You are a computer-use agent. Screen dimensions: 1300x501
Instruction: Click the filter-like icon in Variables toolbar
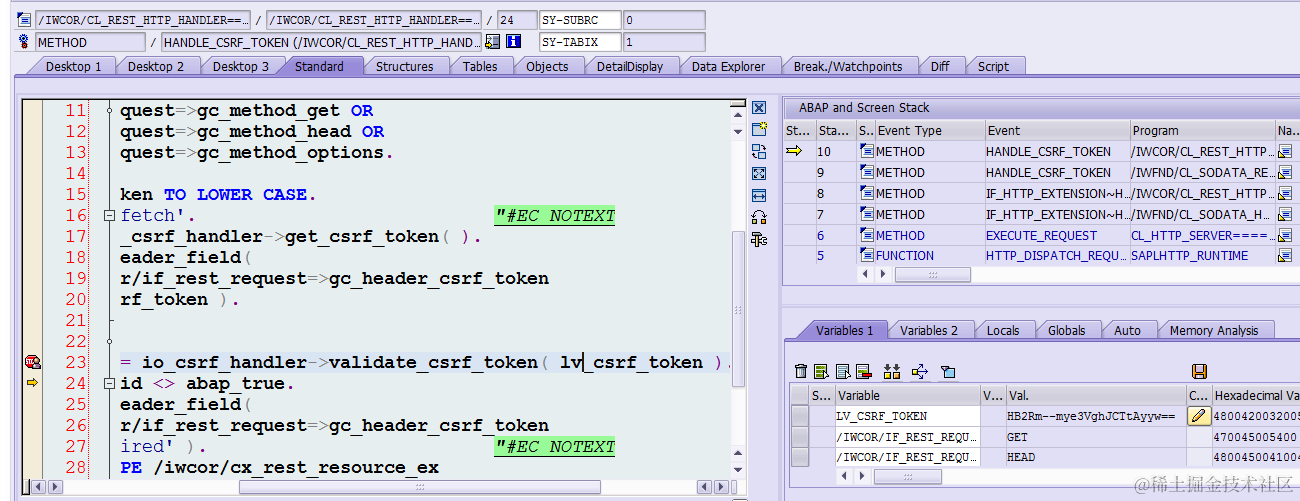948,371
